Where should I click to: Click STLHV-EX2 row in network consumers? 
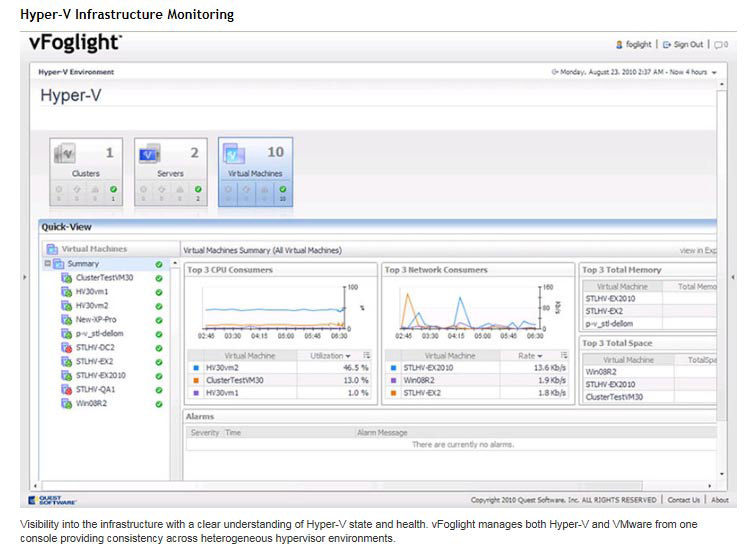coord(477,393)
